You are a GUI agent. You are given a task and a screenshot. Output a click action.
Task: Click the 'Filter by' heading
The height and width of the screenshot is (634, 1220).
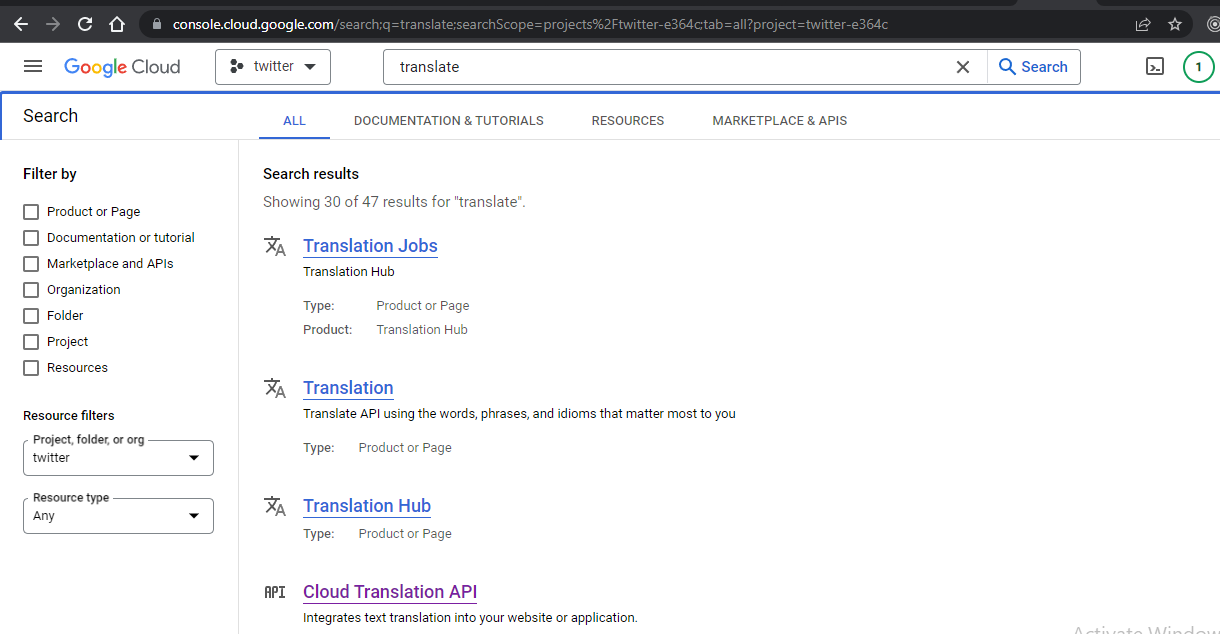point(50,174)
